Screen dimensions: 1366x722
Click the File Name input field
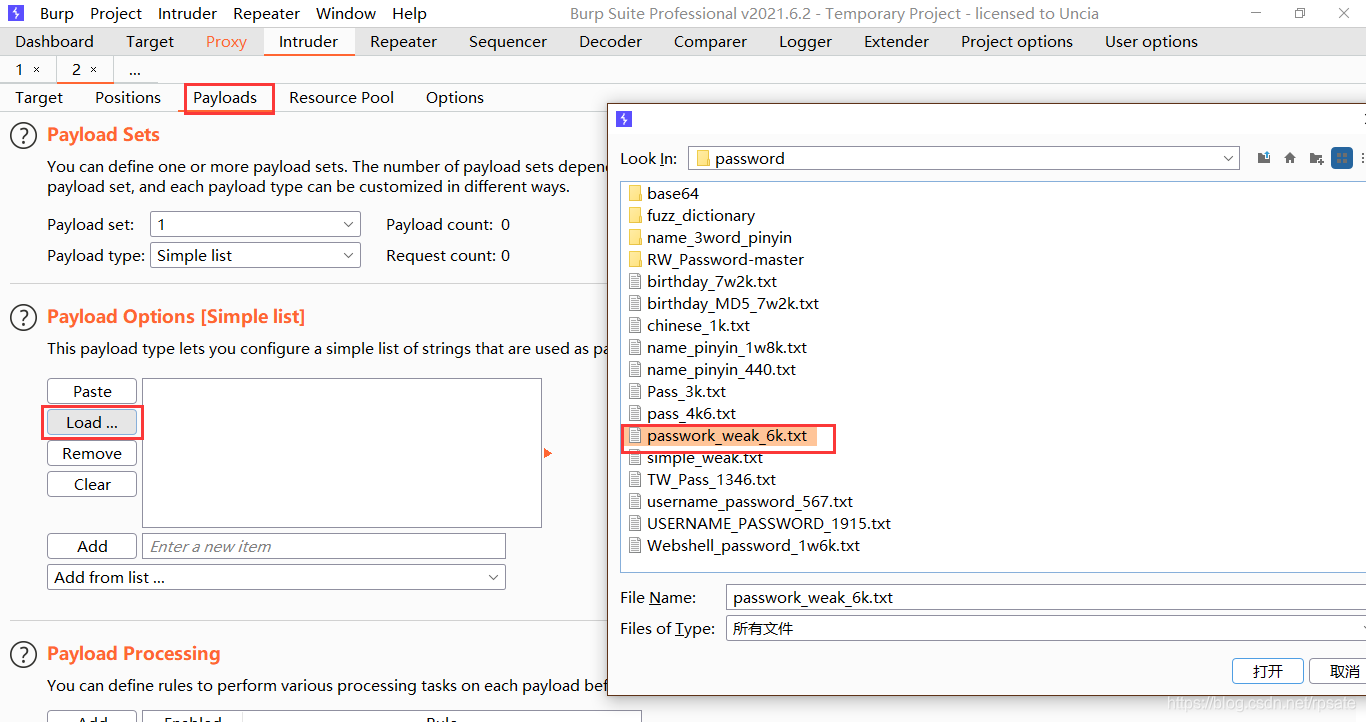click(1045, 598)
